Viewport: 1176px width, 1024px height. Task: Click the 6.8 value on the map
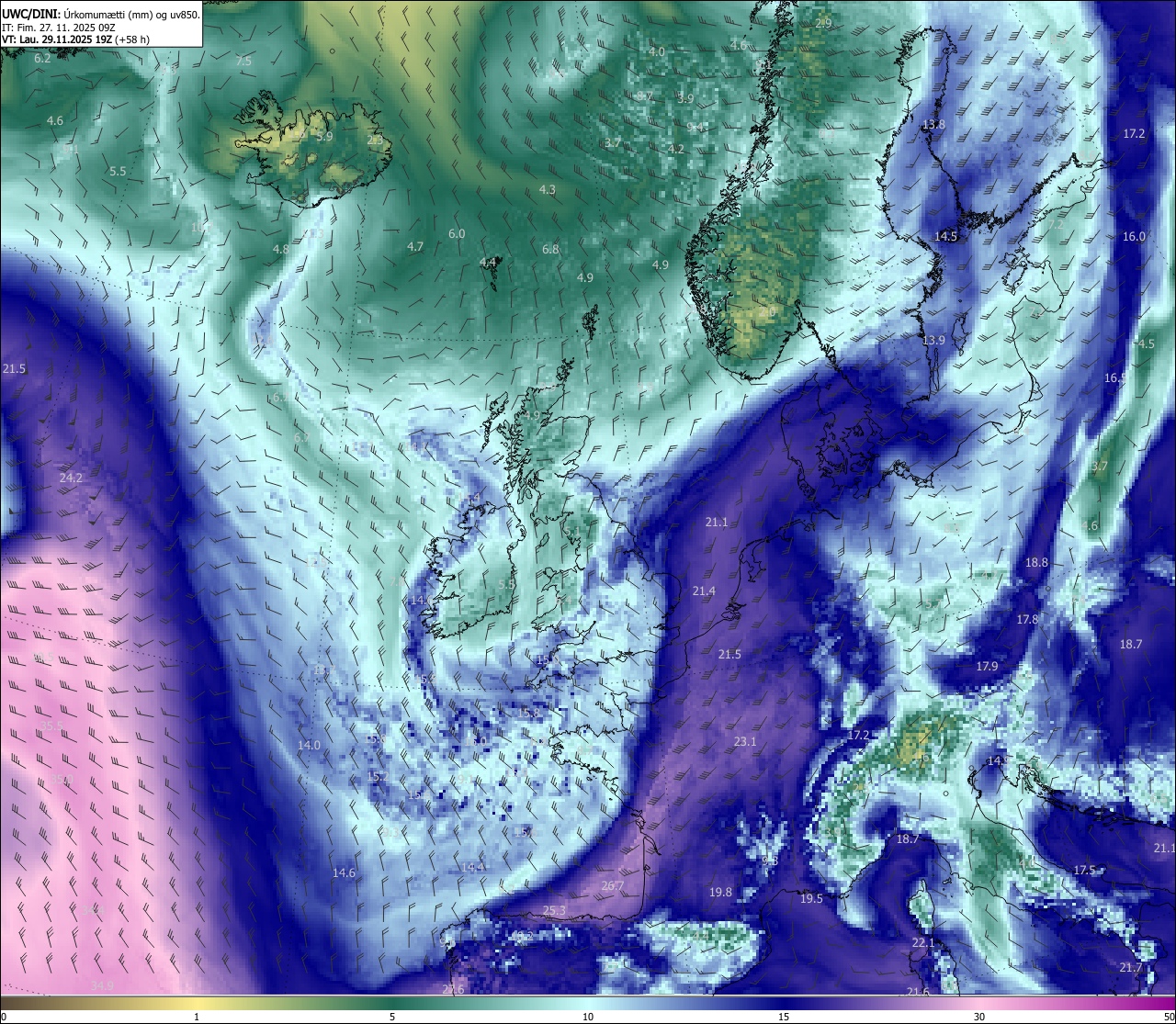click(x=550, y=249)
